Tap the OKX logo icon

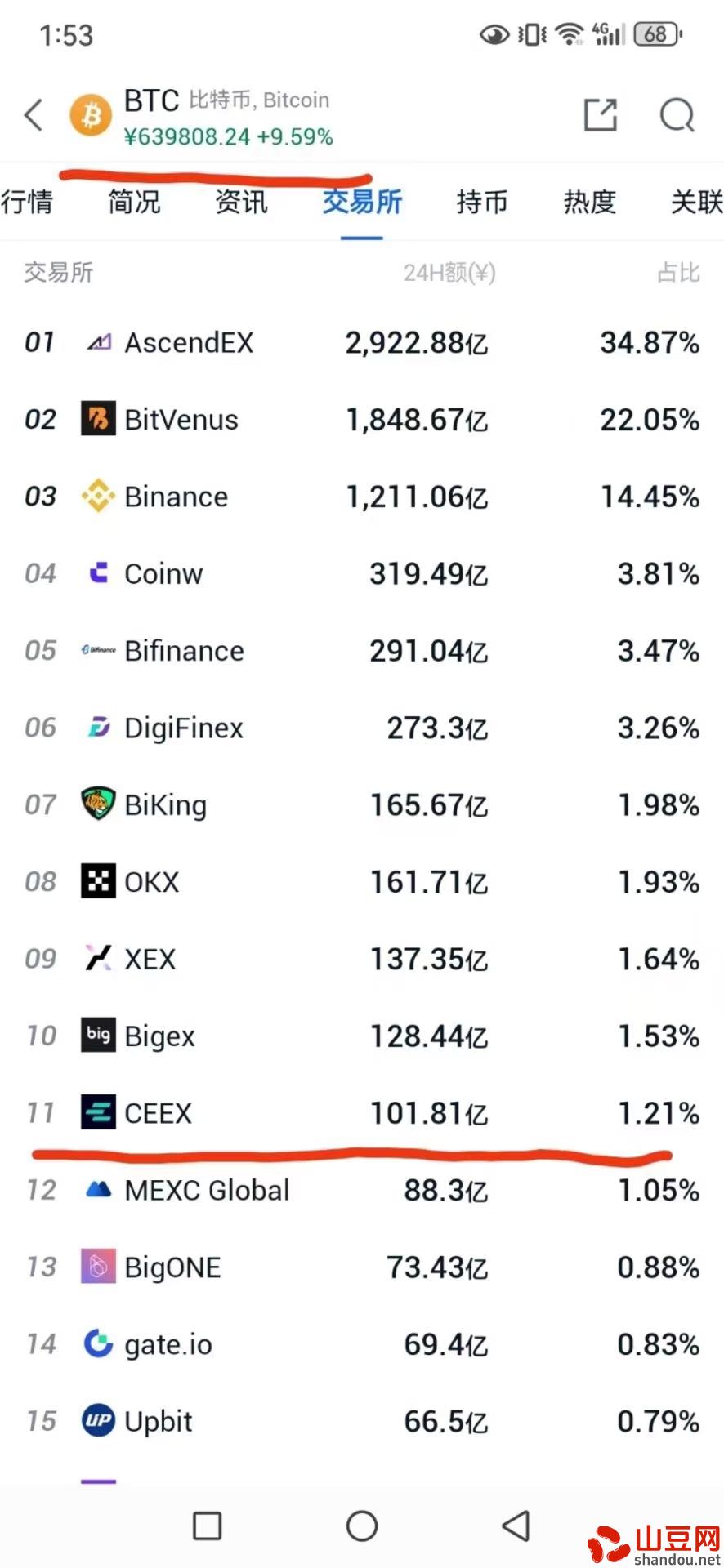tap(98, 882)
